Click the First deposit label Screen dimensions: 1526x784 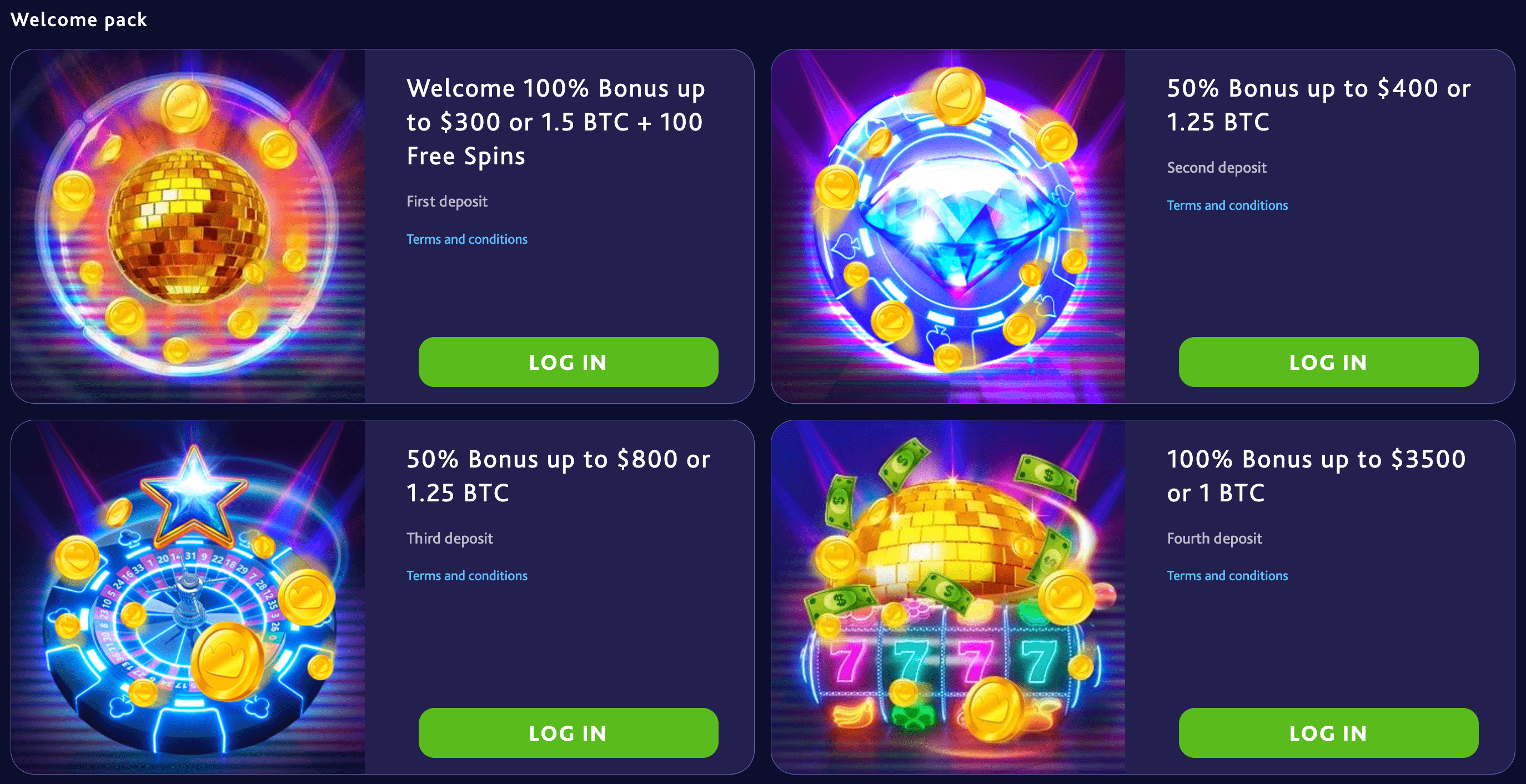point(446,202)
